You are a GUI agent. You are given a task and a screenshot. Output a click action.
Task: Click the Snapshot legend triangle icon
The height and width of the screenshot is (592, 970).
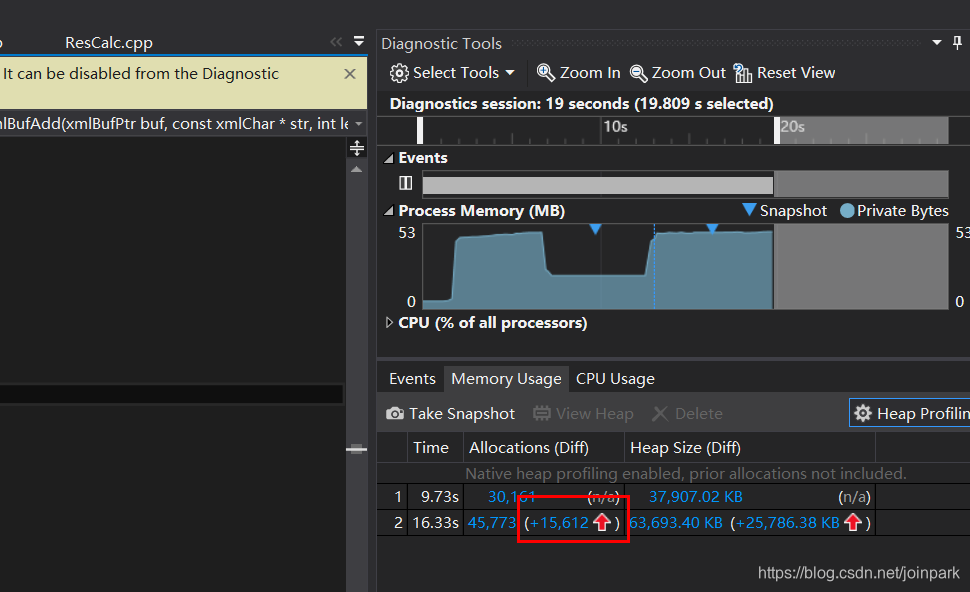tap(749, 210)
